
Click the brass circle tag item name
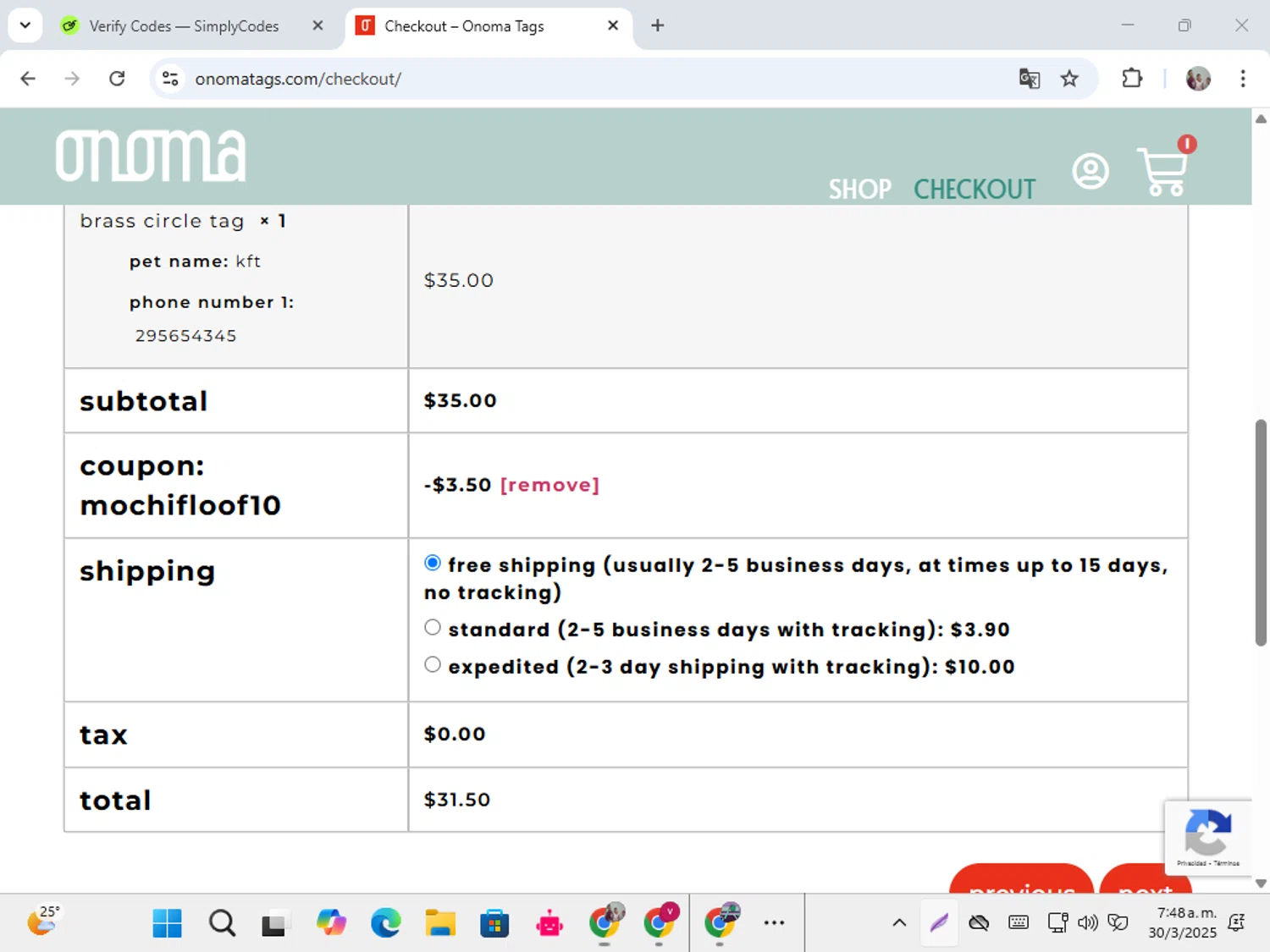coord(162,221)
